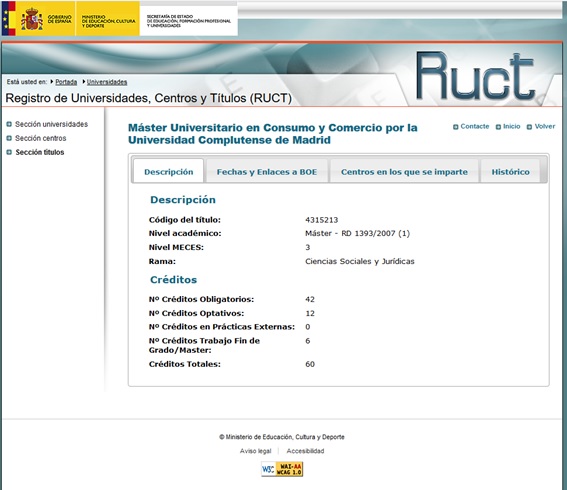The height and width of the screenshot is (490, 567).
Task: Follow the Portada breadcrumb link
Action: pos(66,82)
